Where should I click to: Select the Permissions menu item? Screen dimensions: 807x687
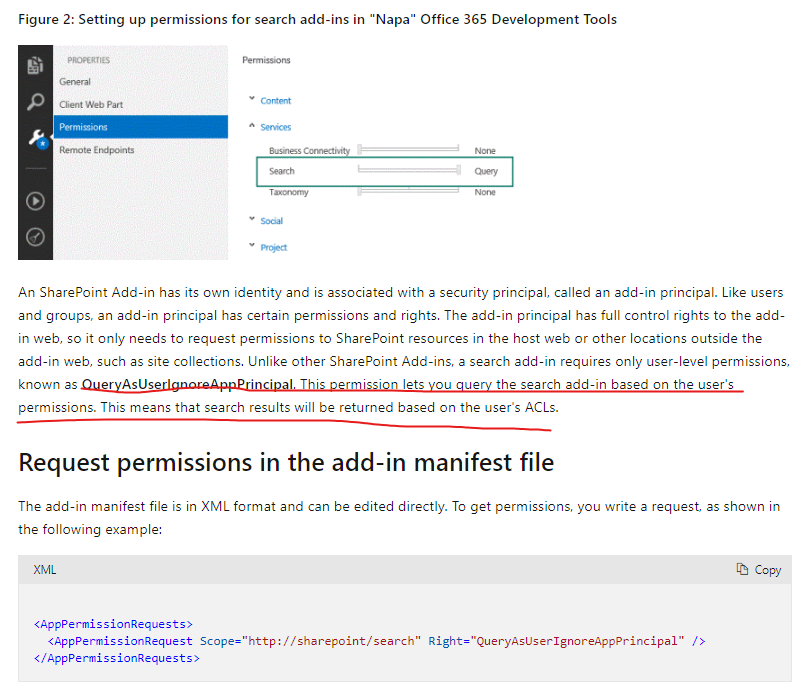[x=141, y=127]
